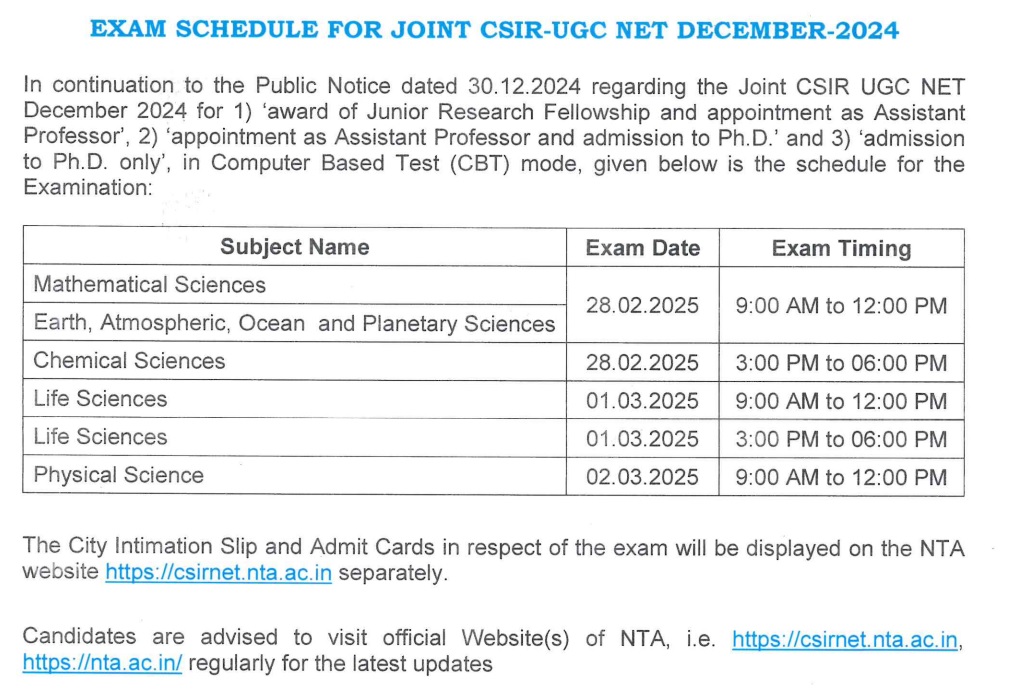The image size is (1009, 689).
Task: Click the exam date in the Chemical Sciences row
Action: pos(642,362)
